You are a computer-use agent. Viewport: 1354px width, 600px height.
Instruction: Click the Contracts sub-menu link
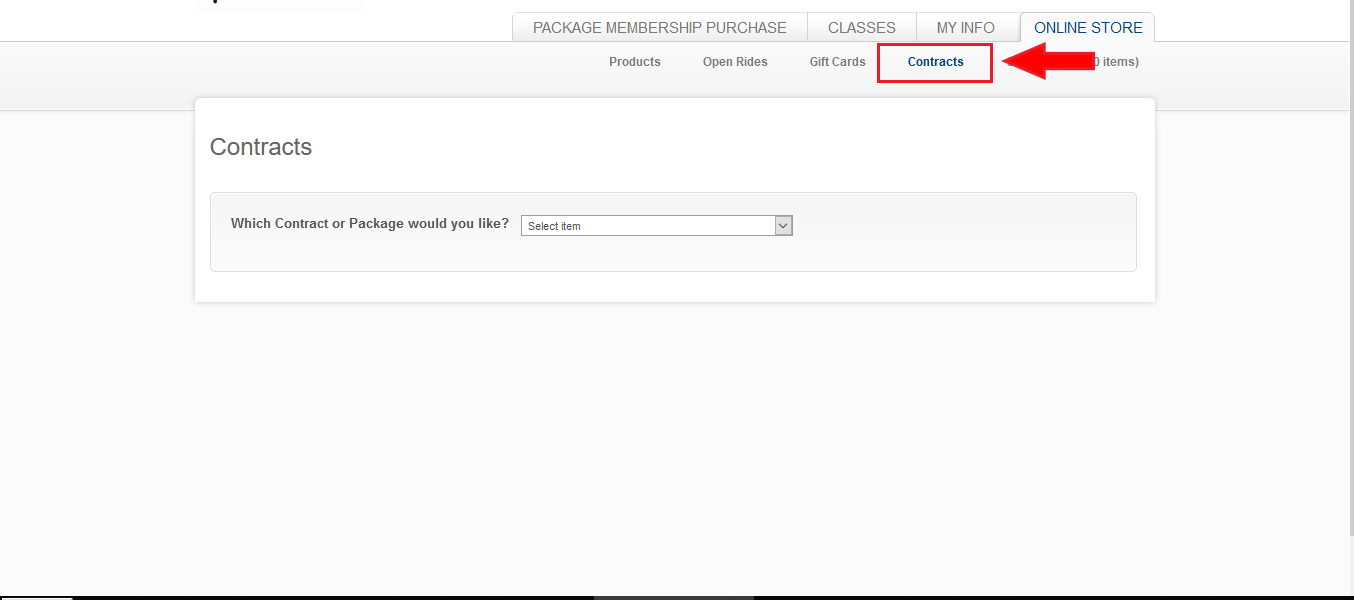click(935, 62)
